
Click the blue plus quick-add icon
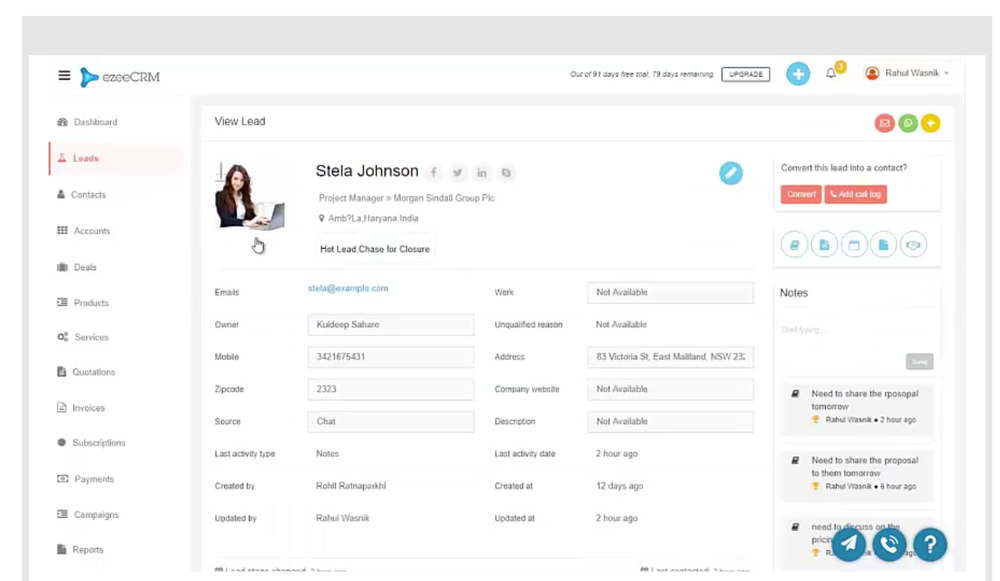coord(798,73)
